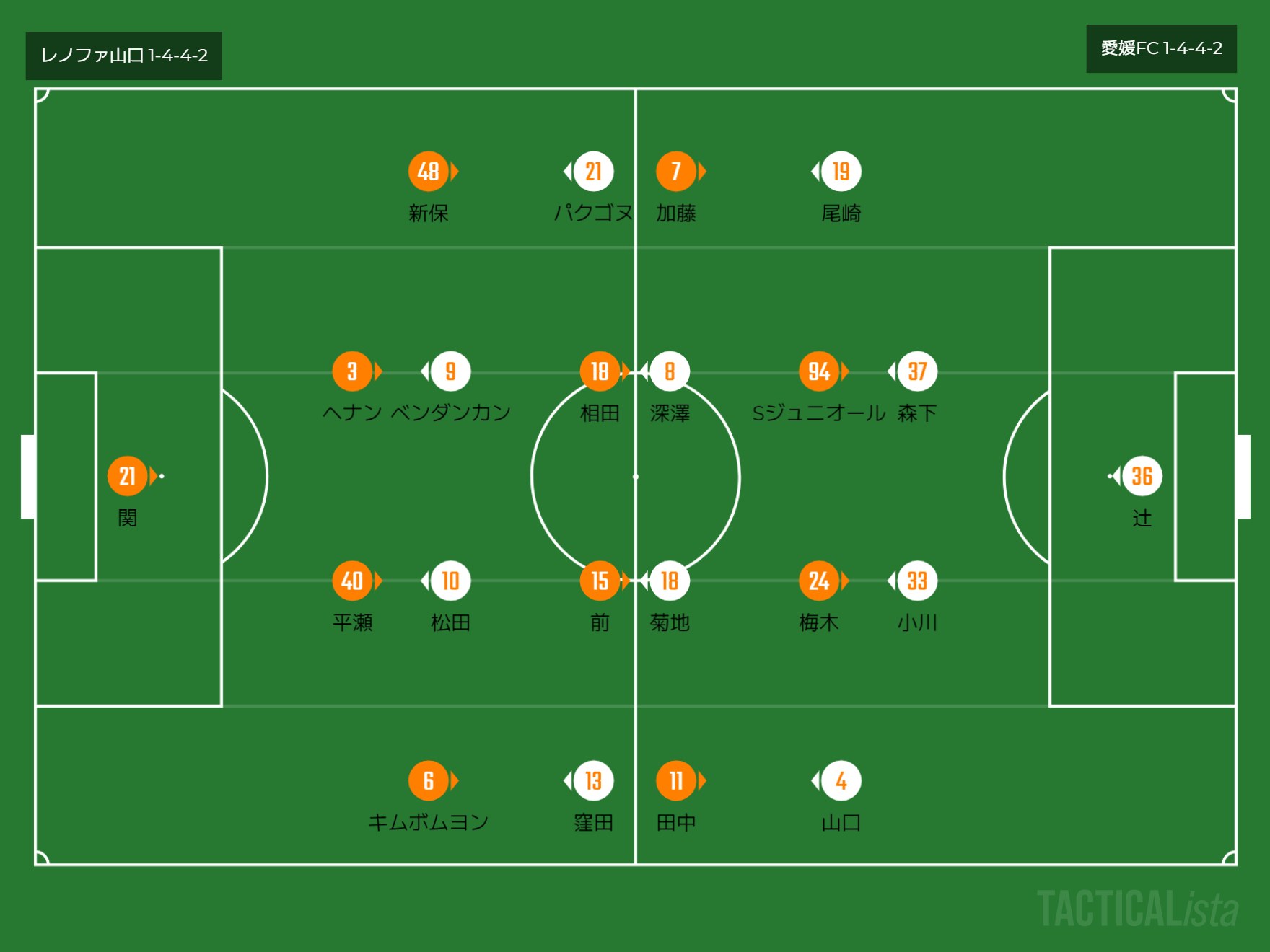The height and width of the screenshot is (952, 1270).
Task: Click orange marker 7 above 加藤
Action: tap(675, 172)
